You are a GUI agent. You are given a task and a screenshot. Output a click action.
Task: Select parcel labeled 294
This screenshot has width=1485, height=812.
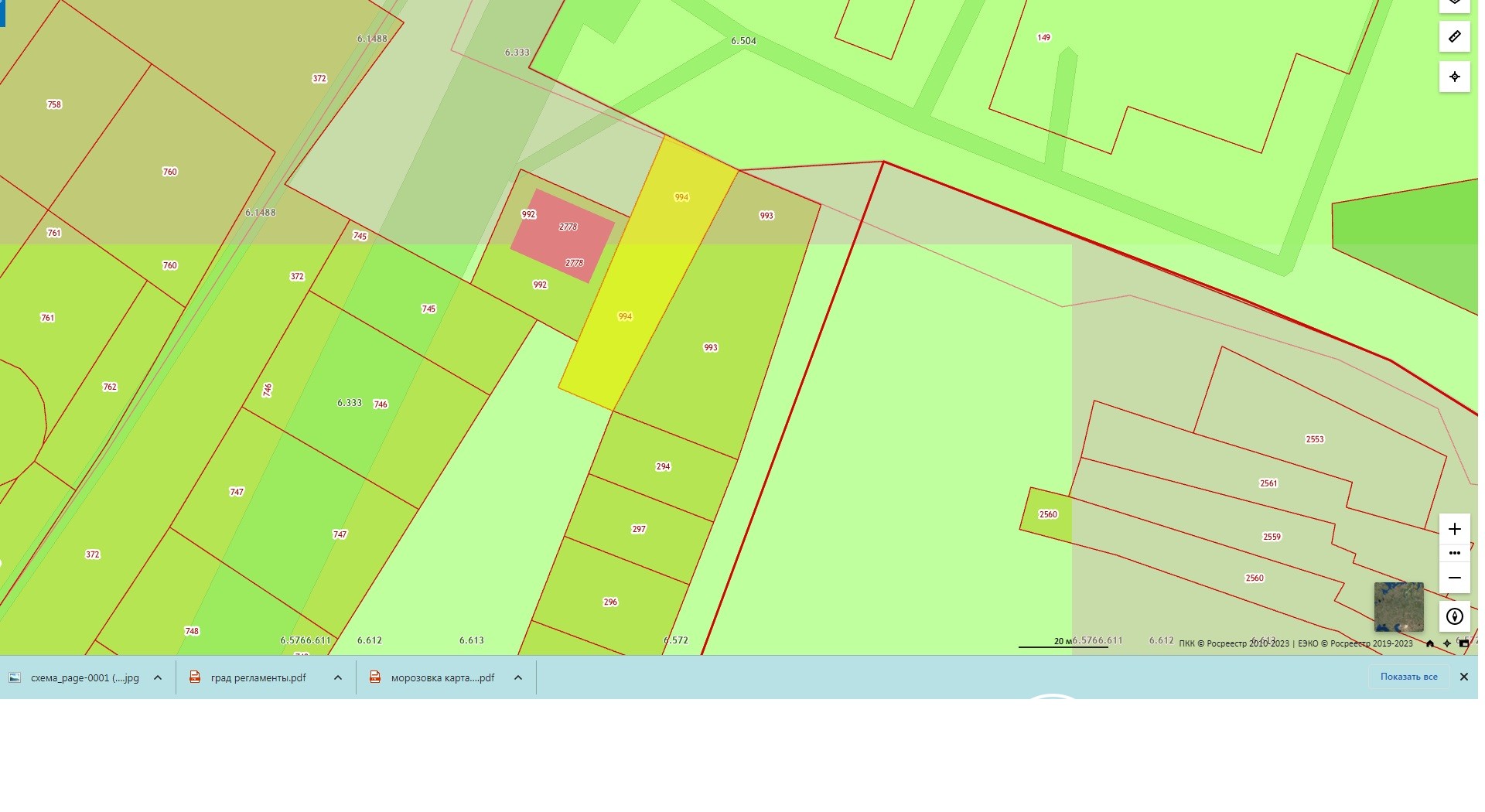click(x=663, y=466)
